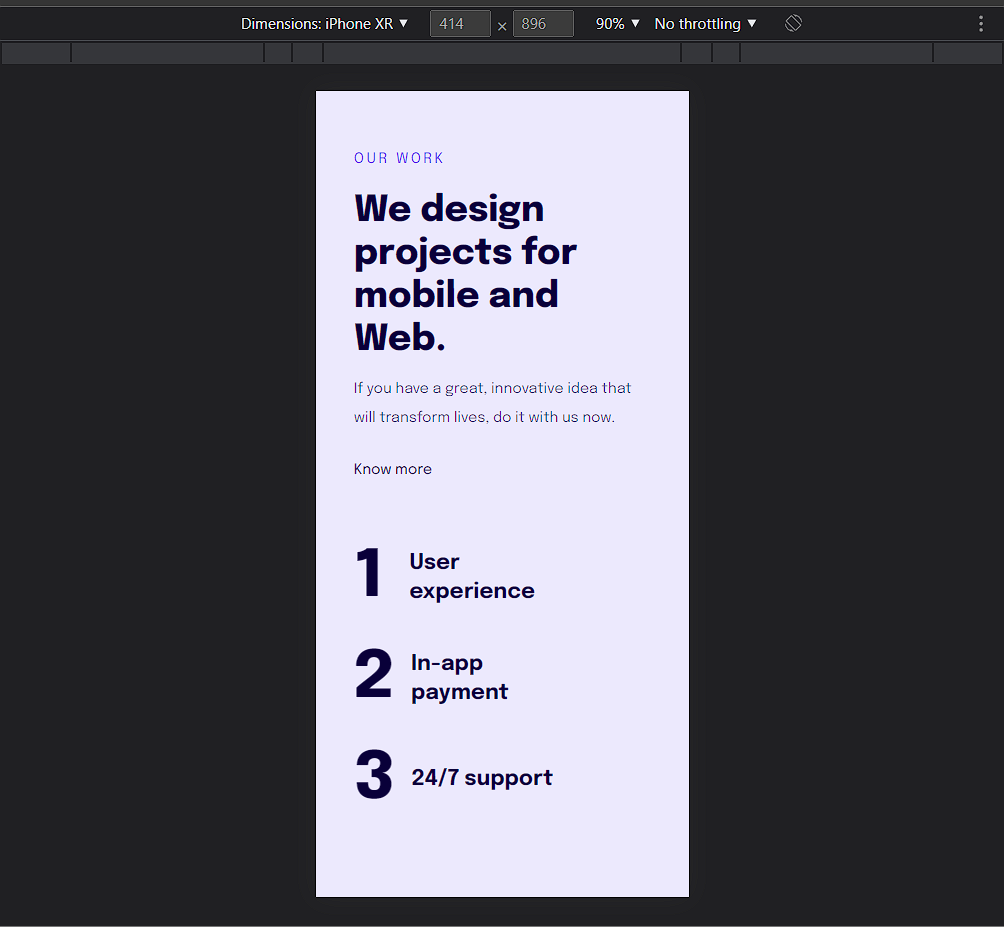The image size is (1004, 927).
Task: Select the In-app payment list item
Action: click(459, 676)
